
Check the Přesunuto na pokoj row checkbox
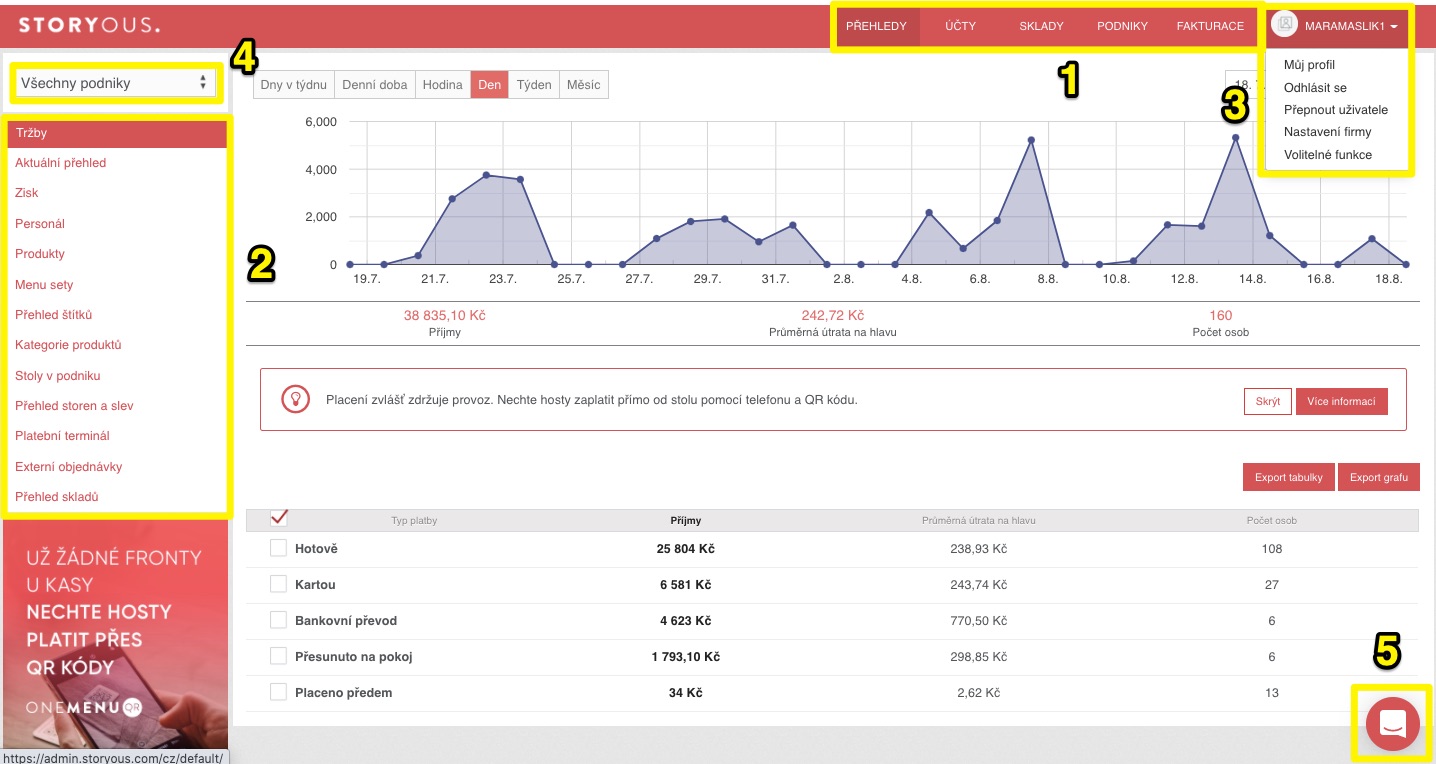[278, 656]
